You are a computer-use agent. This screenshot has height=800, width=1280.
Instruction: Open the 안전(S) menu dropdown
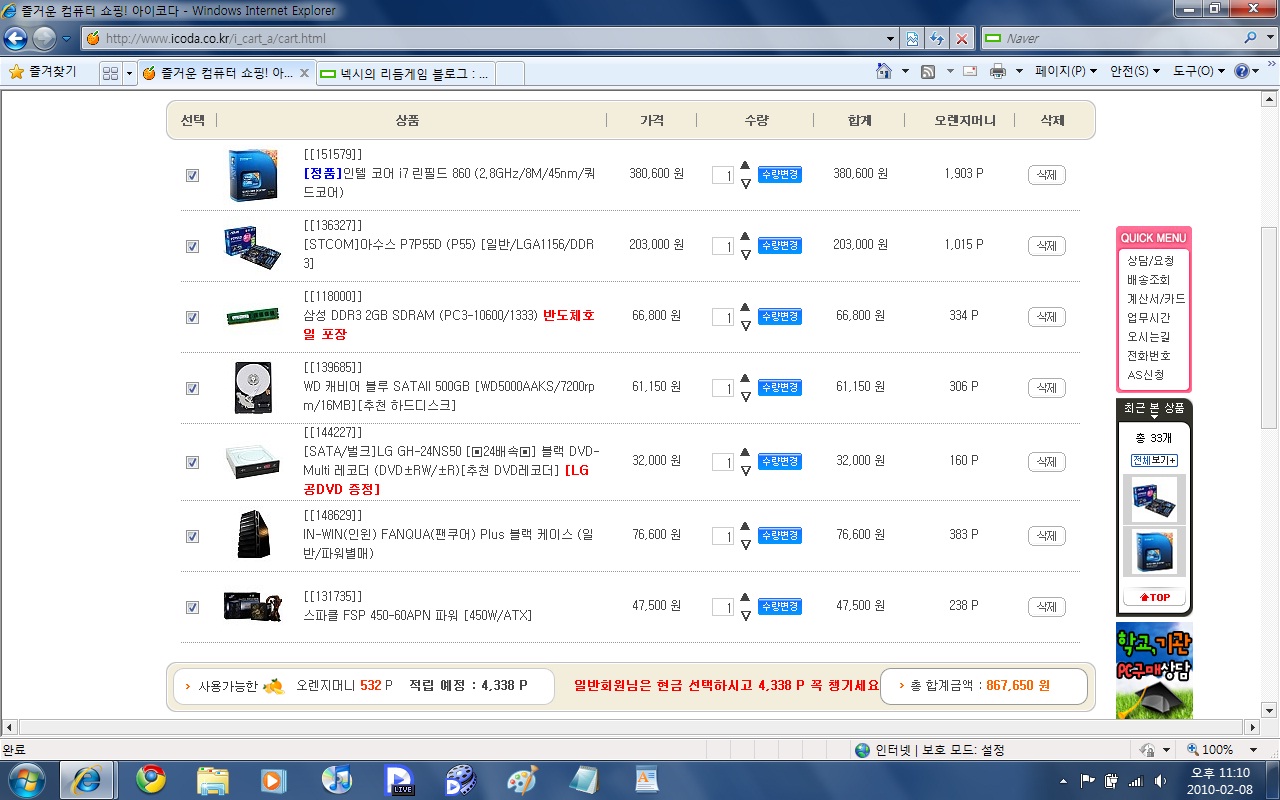pyautogui.click(x=1135, y=72)
